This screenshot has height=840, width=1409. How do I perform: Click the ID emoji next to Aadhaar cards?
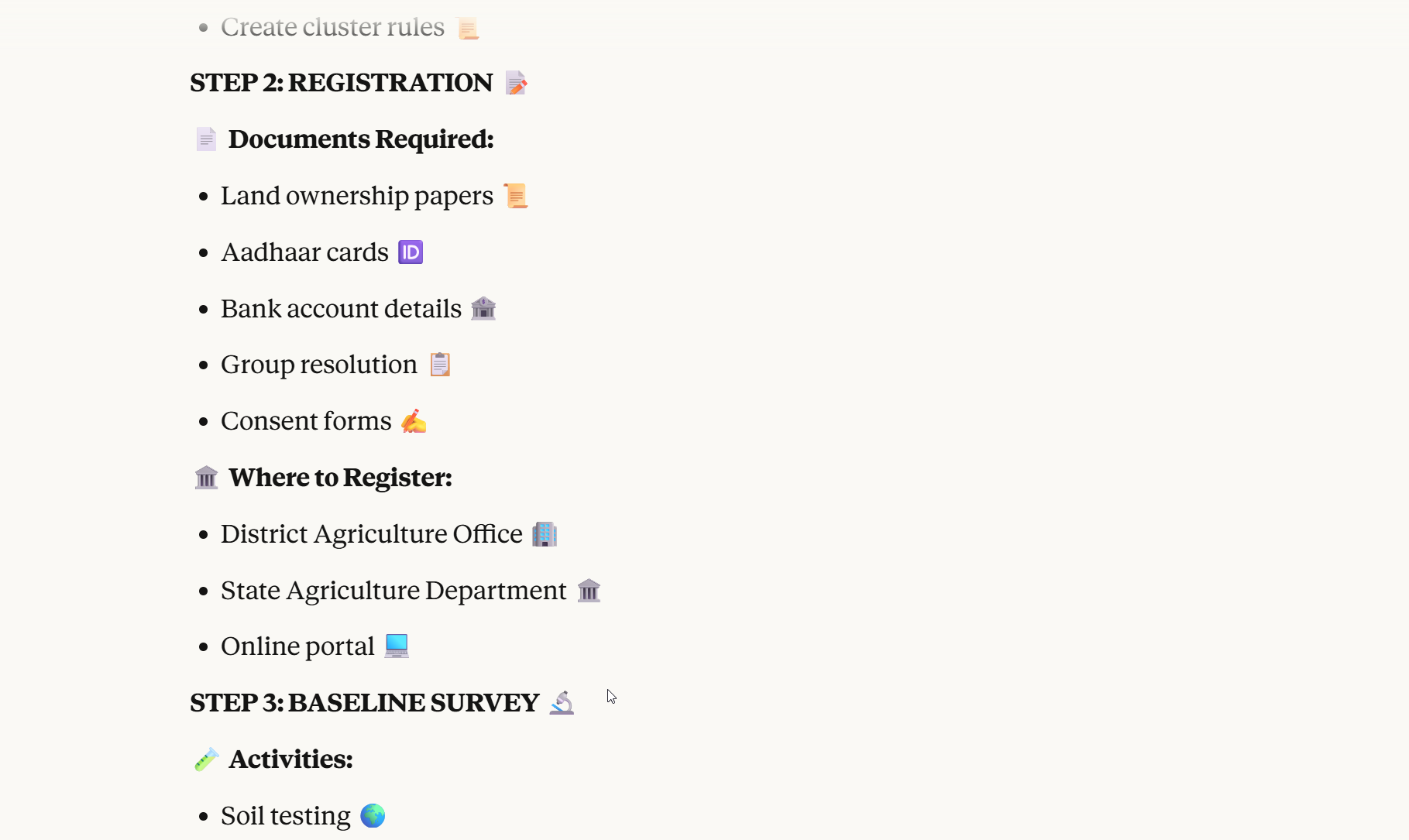[411, 252]
